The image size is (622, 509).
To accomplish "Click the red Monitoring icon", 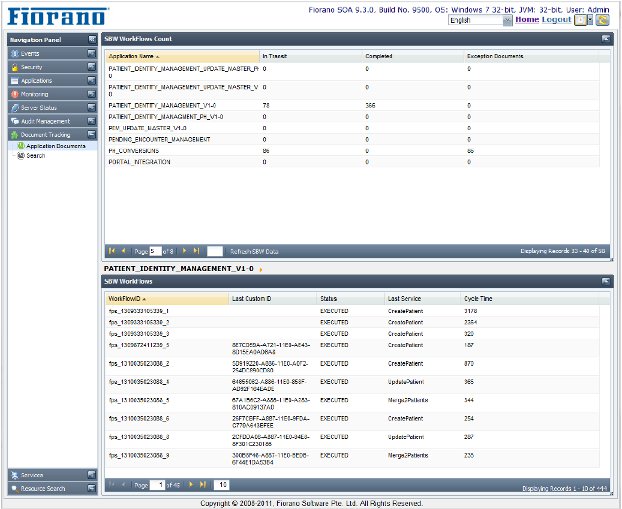I will (15, 94).
